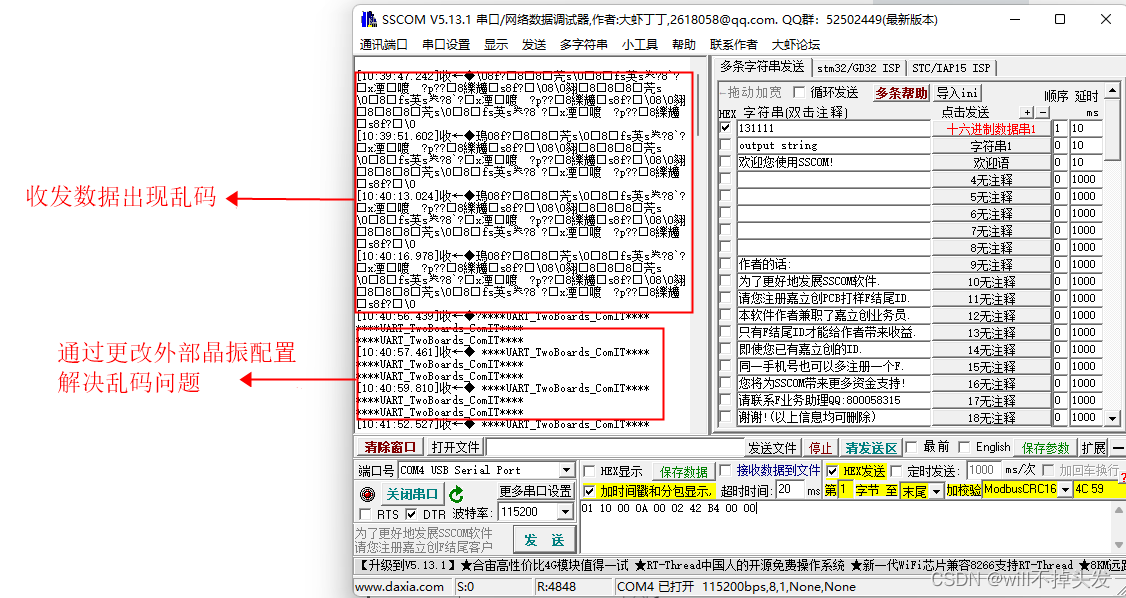
Task: Toggle the HEX显示 checkbox
Action: tap(590, 471)
